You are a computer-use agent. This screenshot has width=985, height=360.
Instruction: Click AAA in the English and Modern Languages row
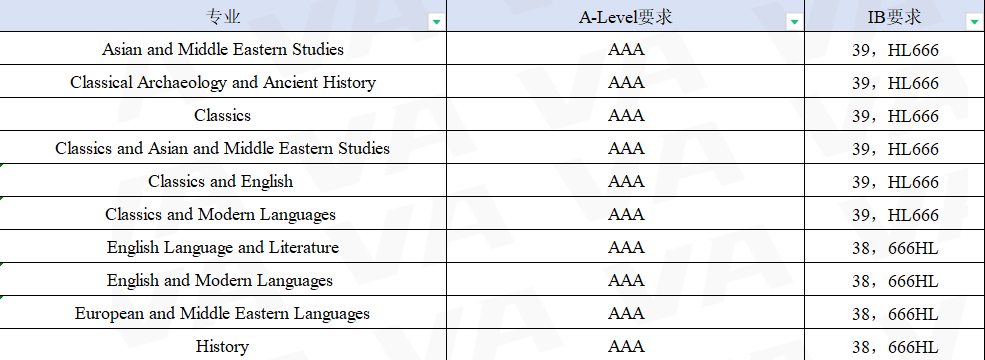tap(626, 280)
